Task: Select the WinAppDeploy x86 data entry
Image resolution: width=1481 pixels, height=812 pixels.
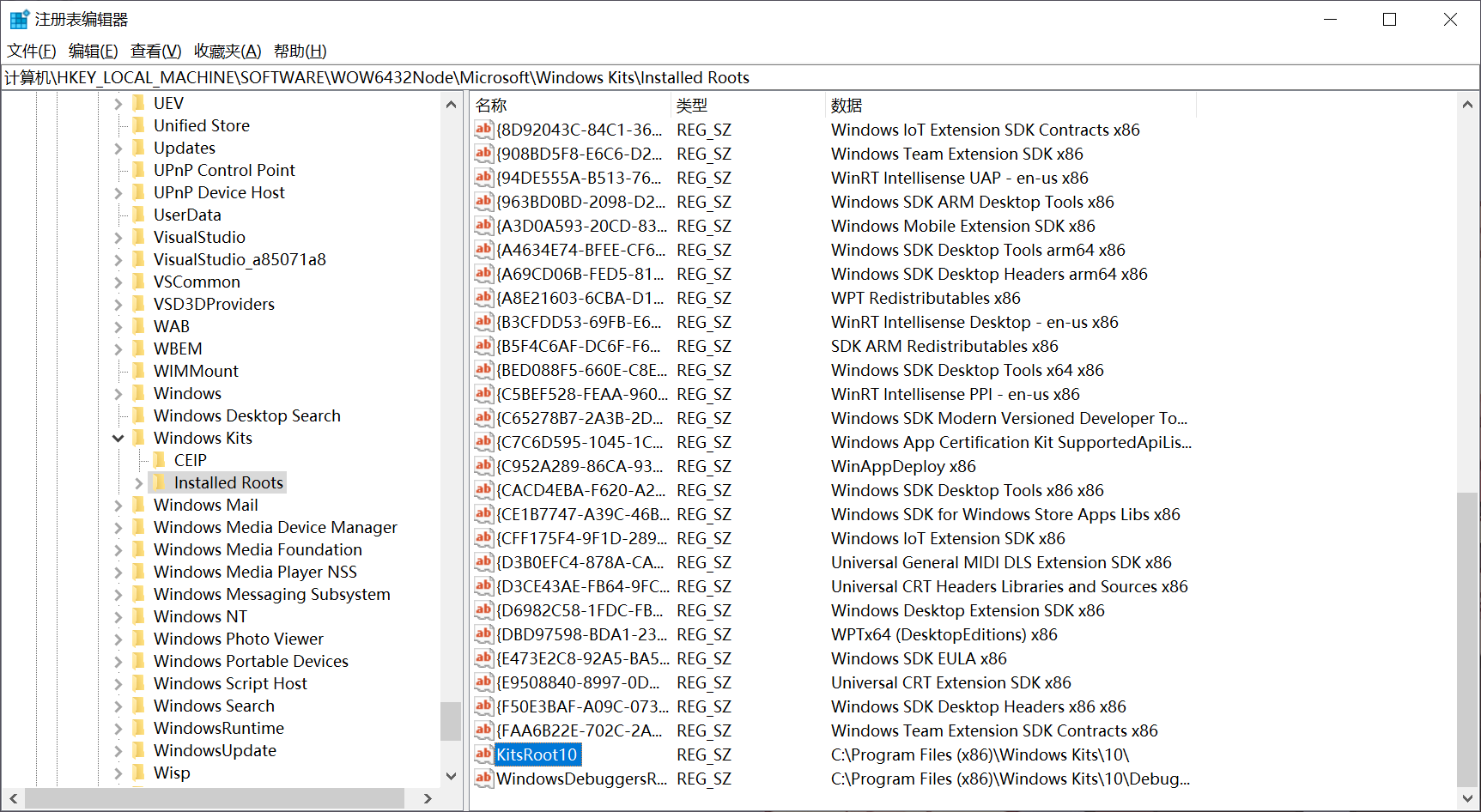Action: pos(903,466)
